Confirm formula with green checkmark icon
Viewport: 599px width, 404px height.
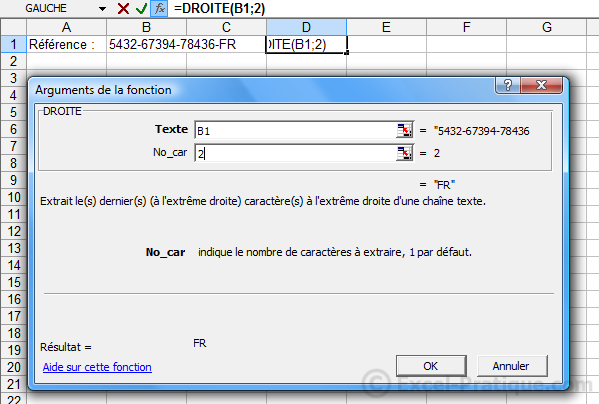[x=141, y=8]
